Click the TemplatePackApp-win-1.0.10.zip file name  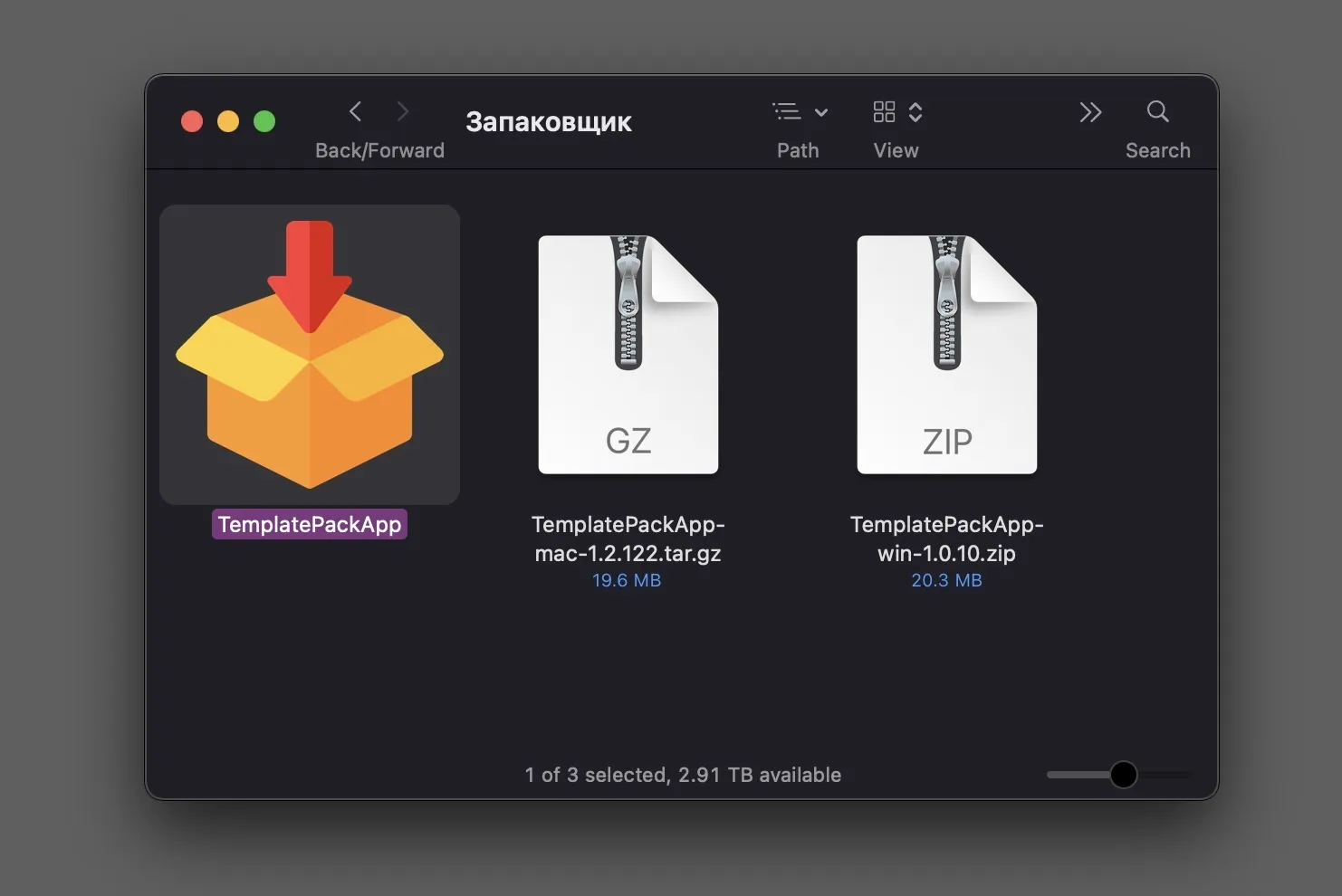pos(946,539)
